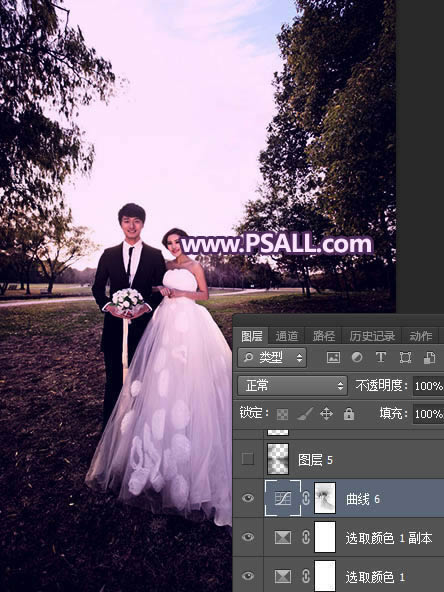Hide the 选取颜色 1 副本 layer
The height and width of the screenshot is (592, 444).
[x=248, y=537]
